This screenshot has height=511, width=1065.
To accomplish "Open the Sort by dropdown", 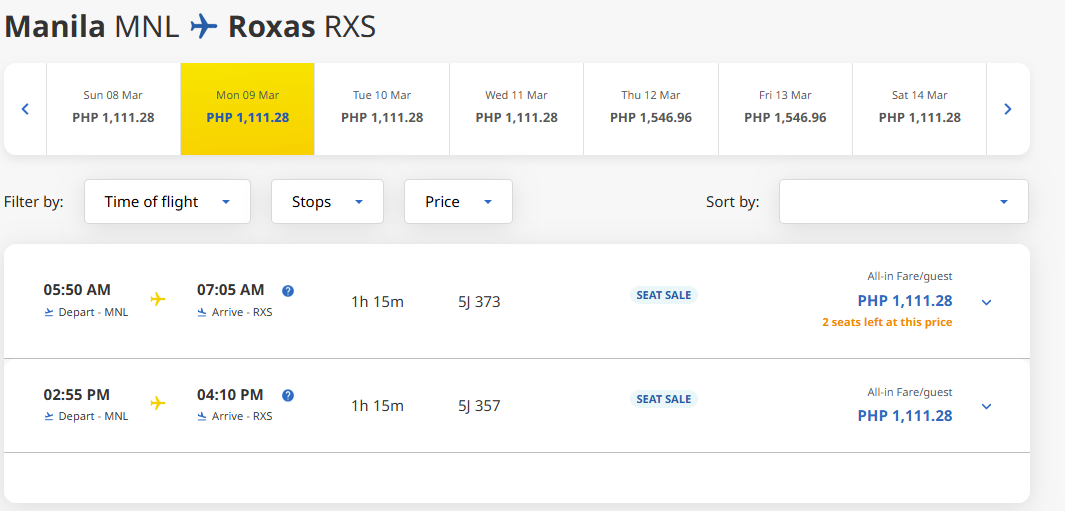I will click(x=903, y=202).
